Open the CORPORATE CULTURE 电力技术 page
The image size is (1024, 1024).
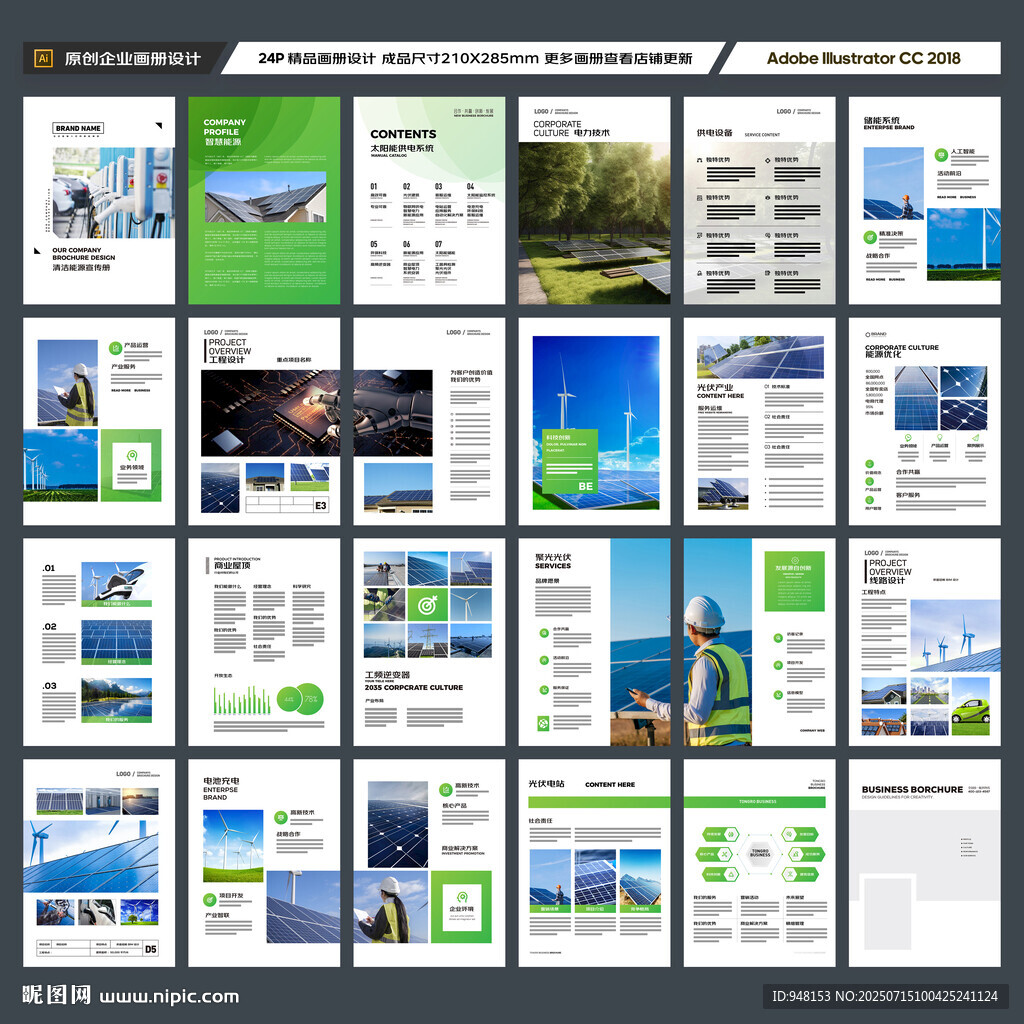point(594,200)
